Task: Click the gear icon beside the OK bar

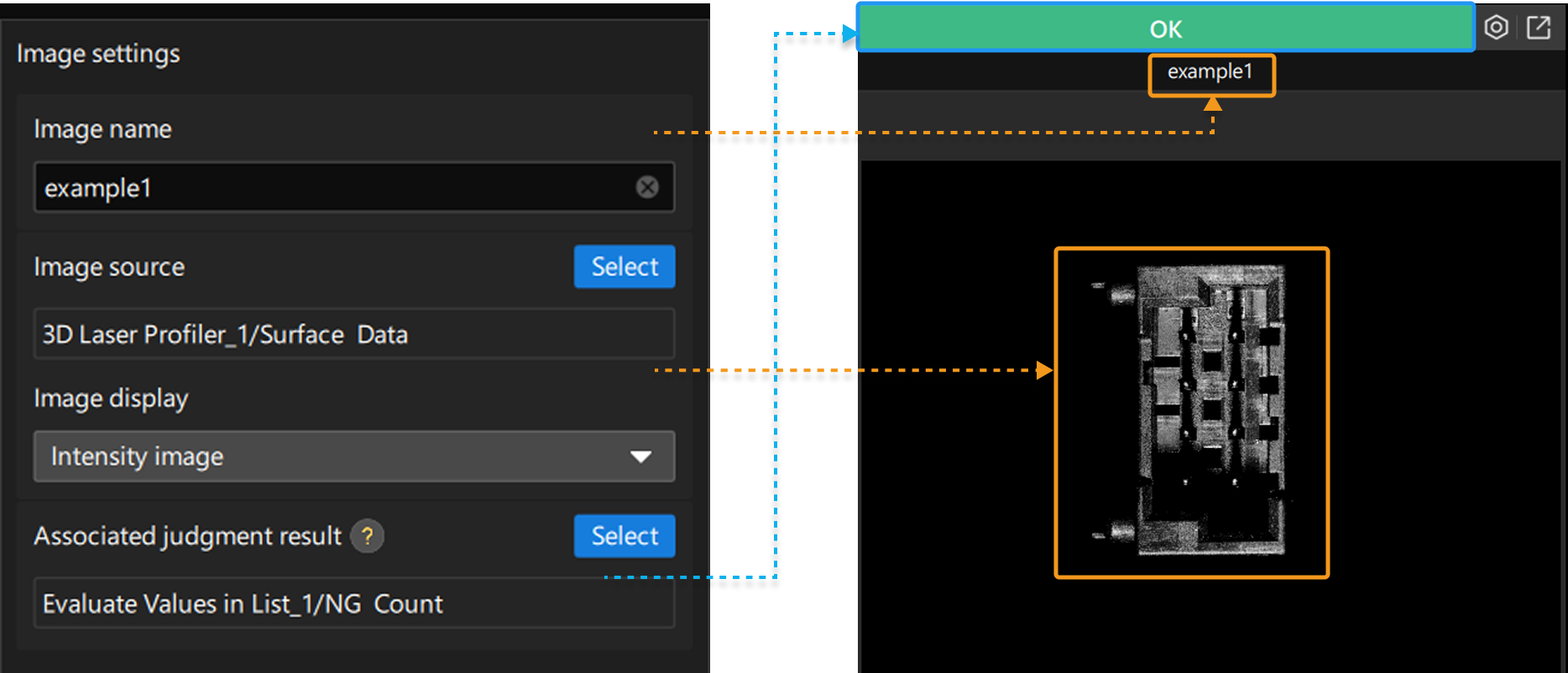Action: [x=1497, y=27]
